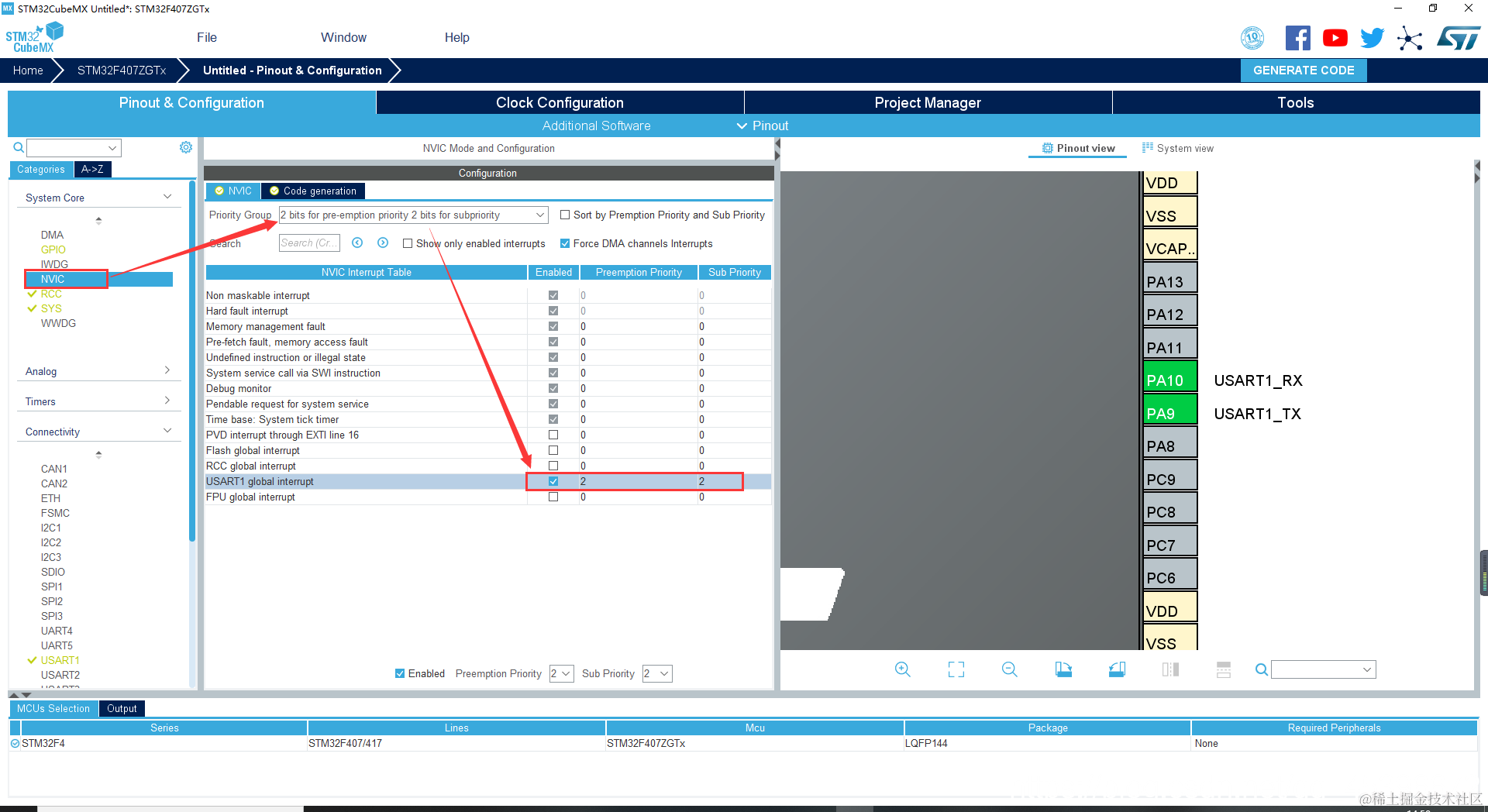Image resolution: width=1488 pixels, height=812 pixels.
Task: Go to next NVIC search result
Action: click(x=383, y=243)
